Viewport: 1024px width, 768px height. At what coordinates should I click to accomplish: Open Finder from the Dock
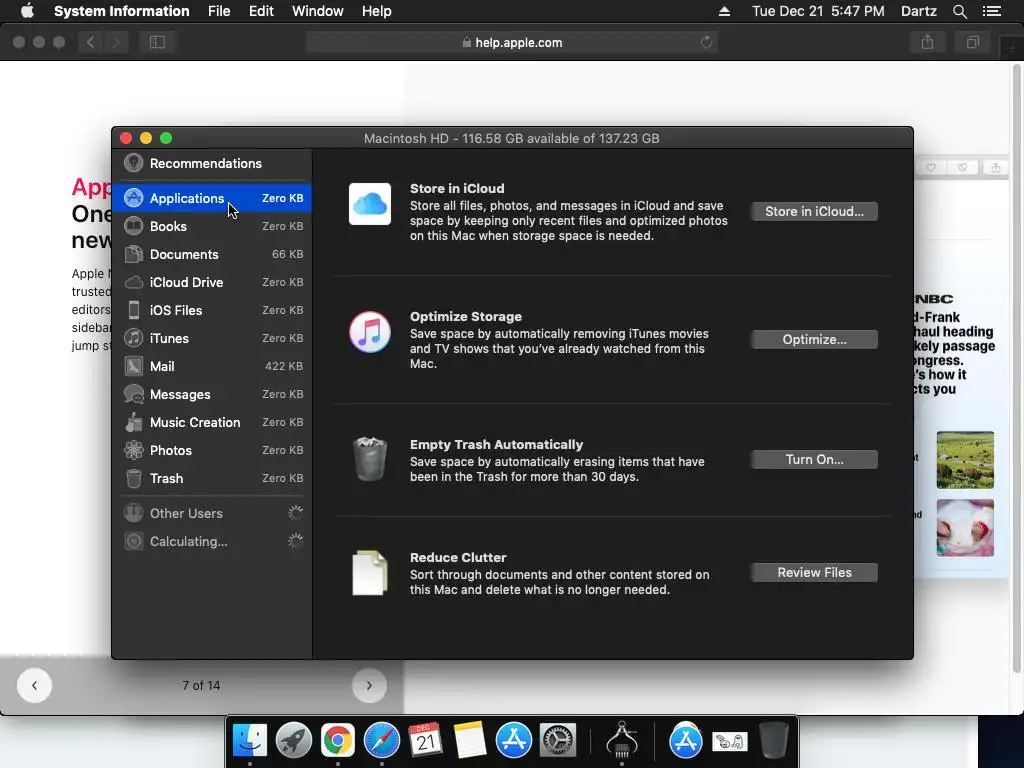[249, 741]
